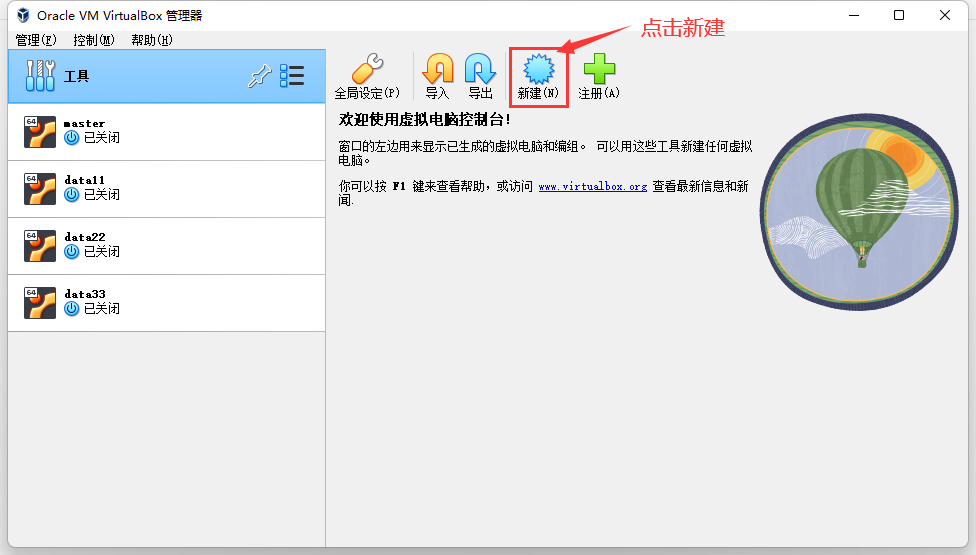Click the 'master' VM name text
The image size is (976, 555).
point(85,123)
